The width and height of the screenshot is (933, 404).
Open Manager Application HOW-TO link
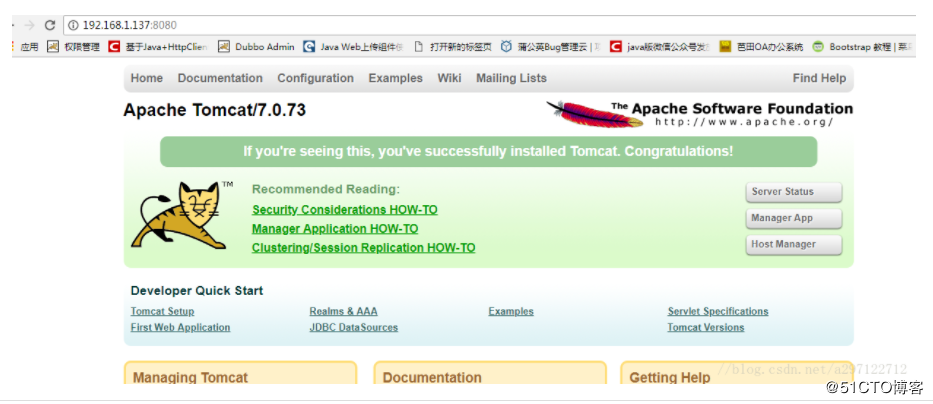click(x=335, y=228)
